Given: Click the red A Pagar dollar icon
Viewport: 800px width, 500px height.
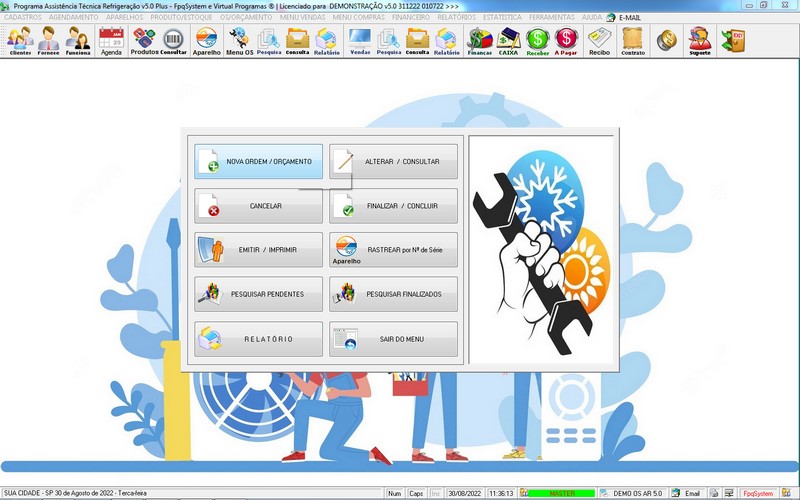Looking at the screenshot, I should pyautogui.click(x=566, y=41).
